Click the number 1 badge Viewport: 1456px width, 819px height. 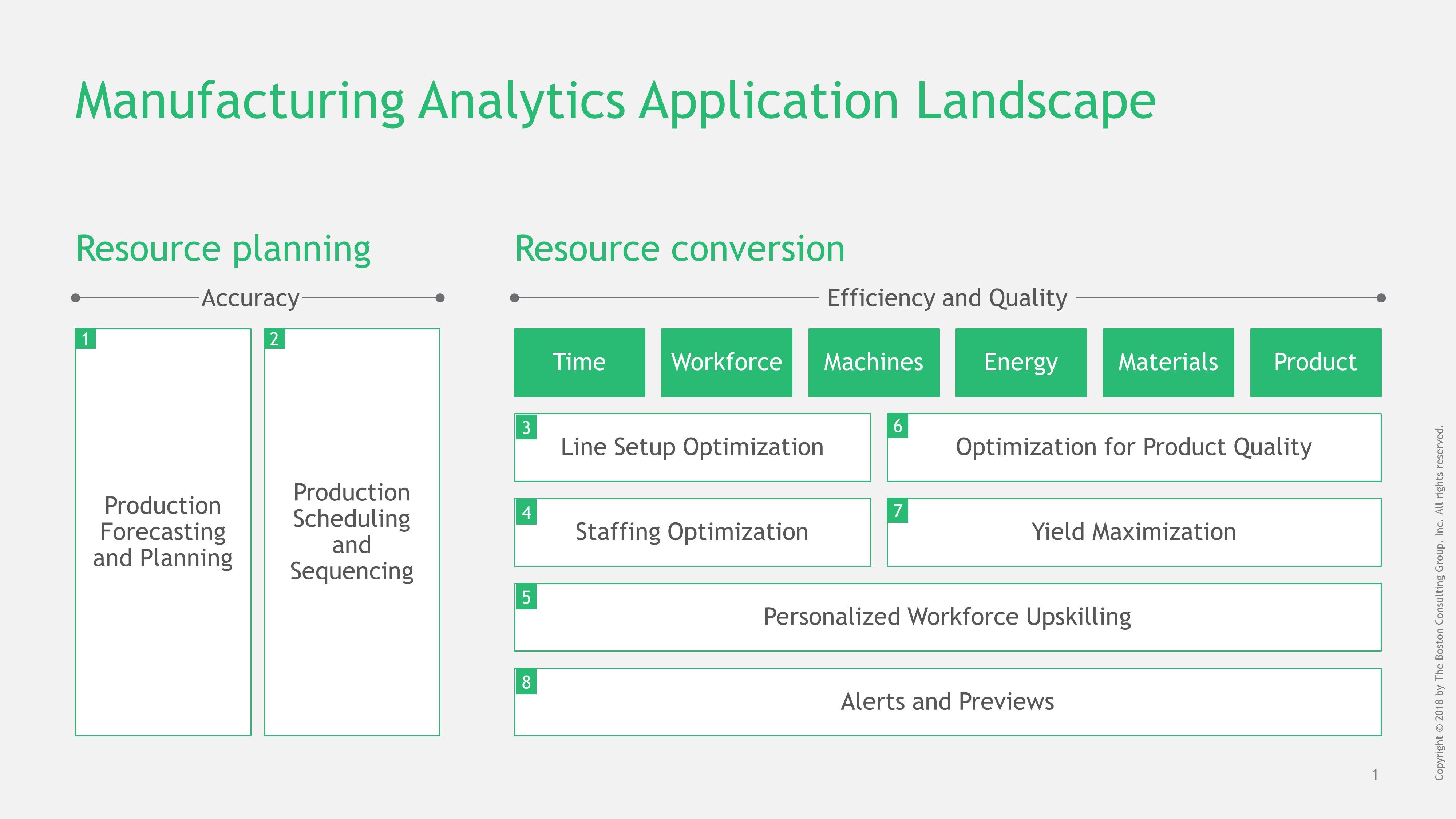[x=85, y=339]
